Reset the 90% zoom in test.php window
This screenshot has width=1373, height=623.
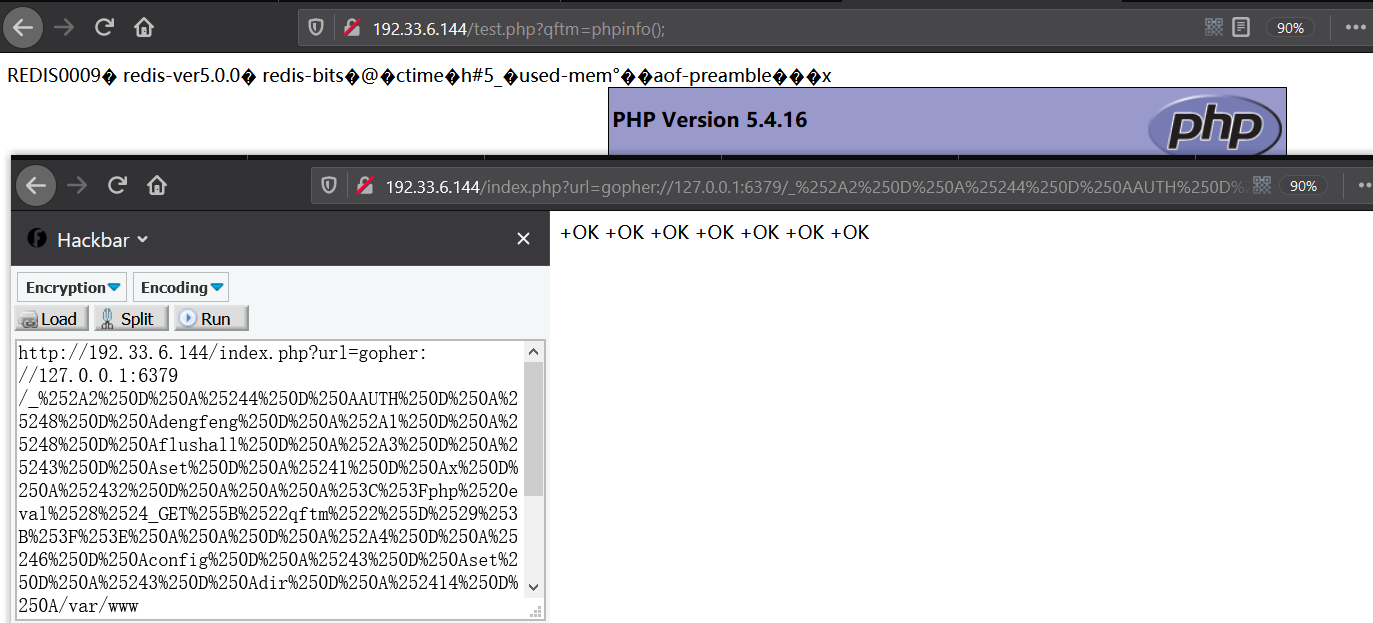1290,28
